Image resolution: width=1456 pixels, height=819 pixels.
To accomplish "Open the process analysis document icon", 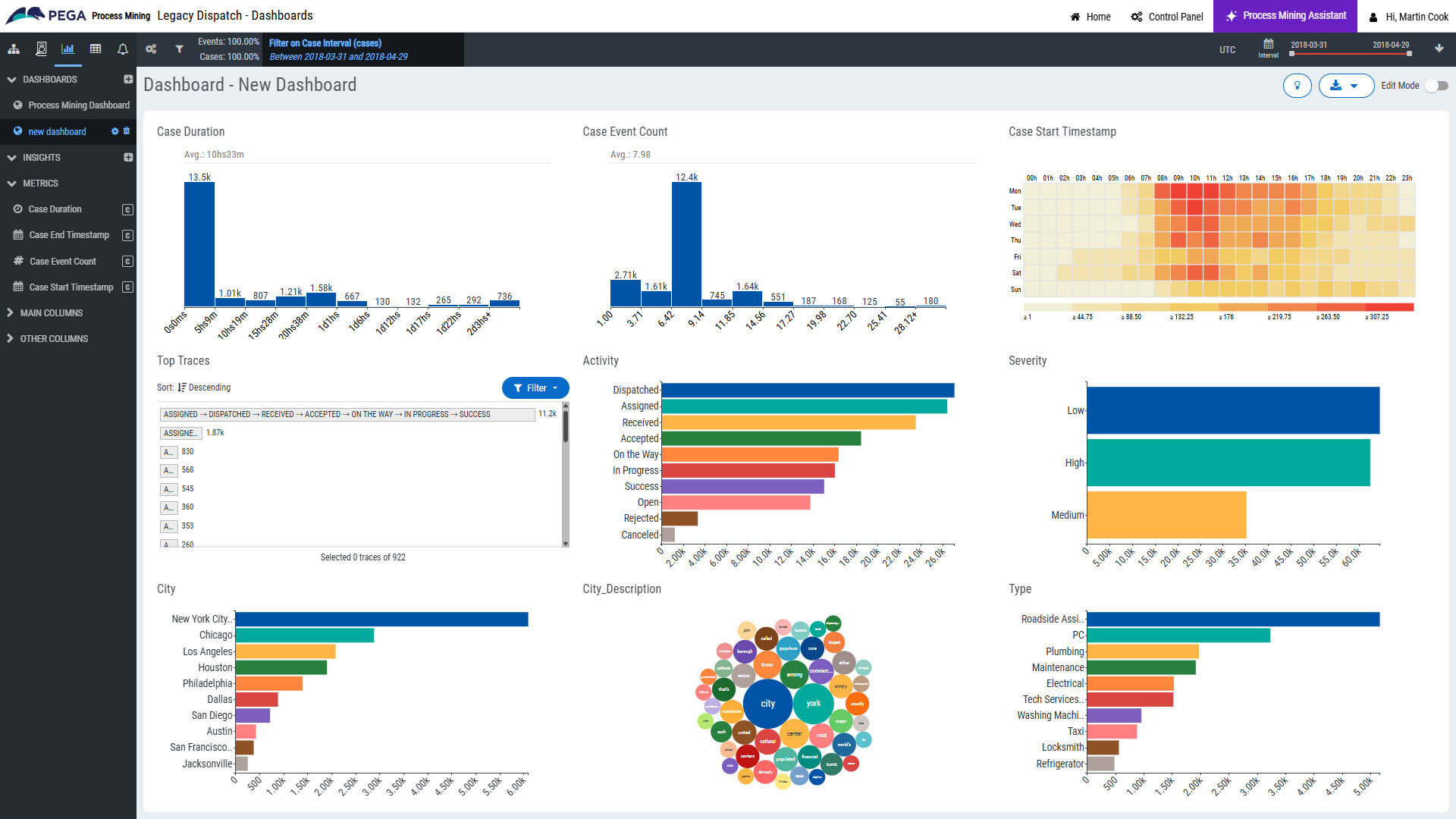I will click(x=41, y=49).
